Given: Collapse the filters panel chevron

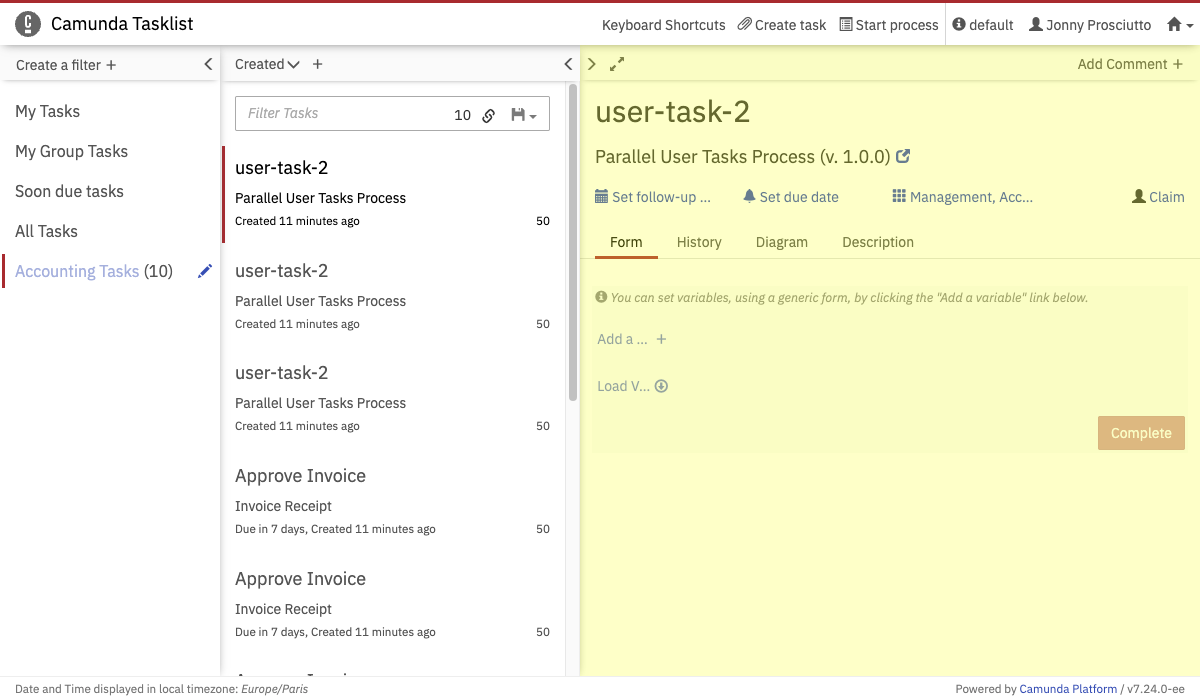Looking at the screenshot, I should [x=208, y=64].
